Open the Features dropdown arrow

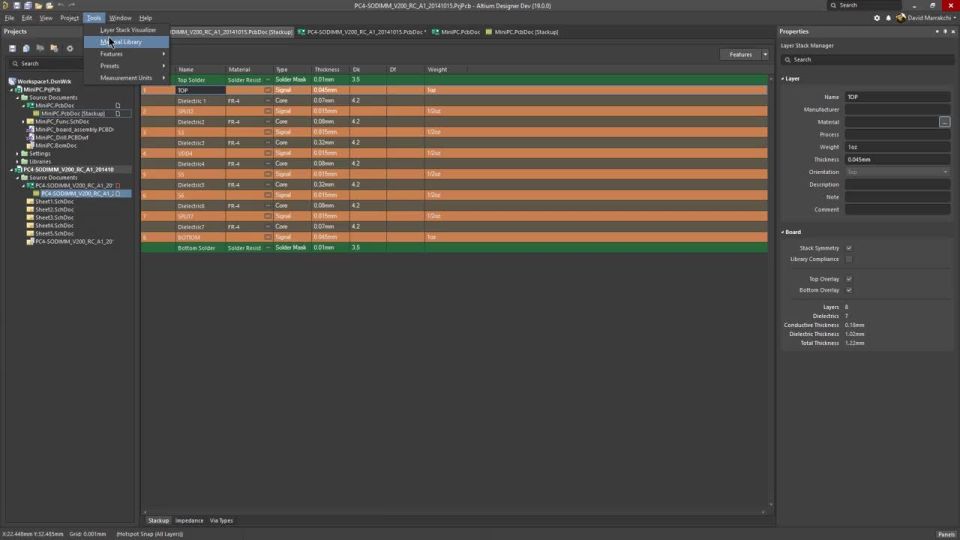765,54
